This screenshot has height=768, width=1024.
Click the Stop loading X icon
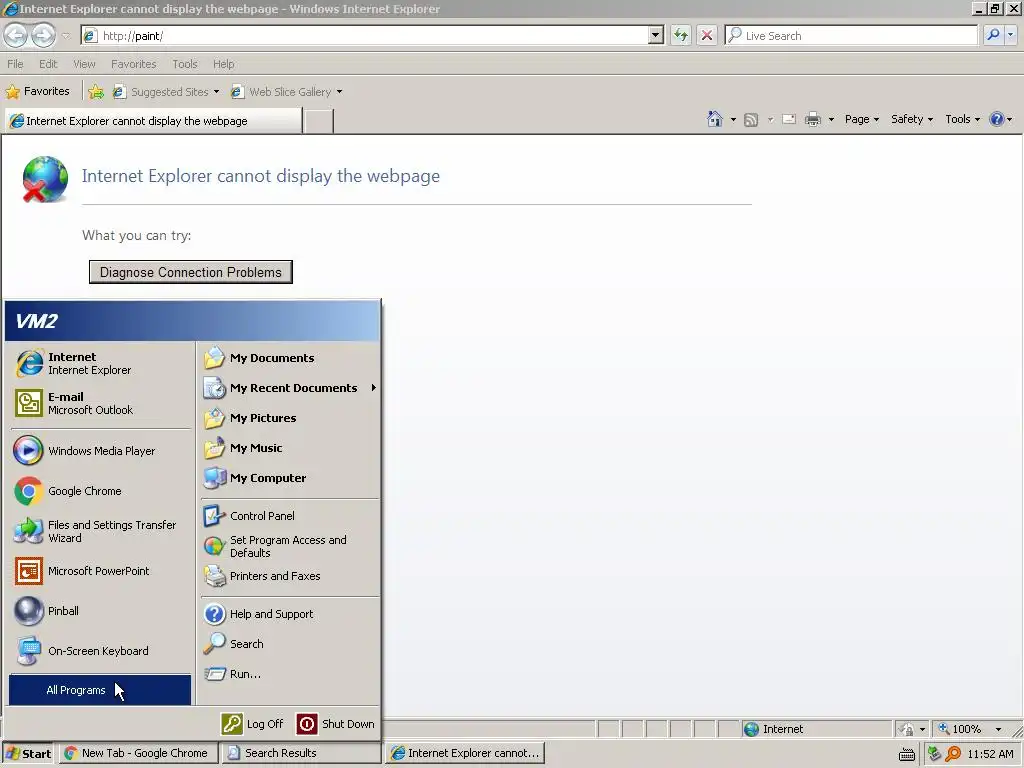707,35
